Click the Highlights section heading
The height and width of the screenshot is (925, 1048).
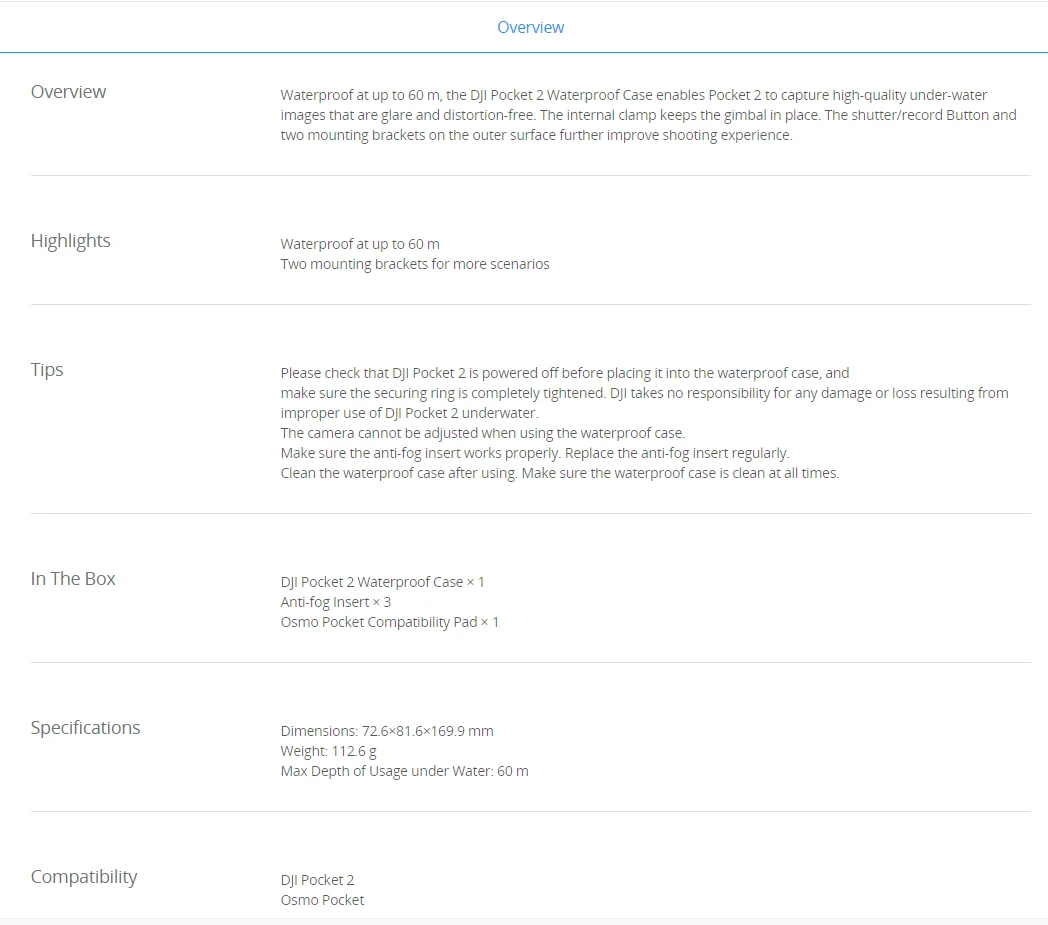click(x=70, y=241)
